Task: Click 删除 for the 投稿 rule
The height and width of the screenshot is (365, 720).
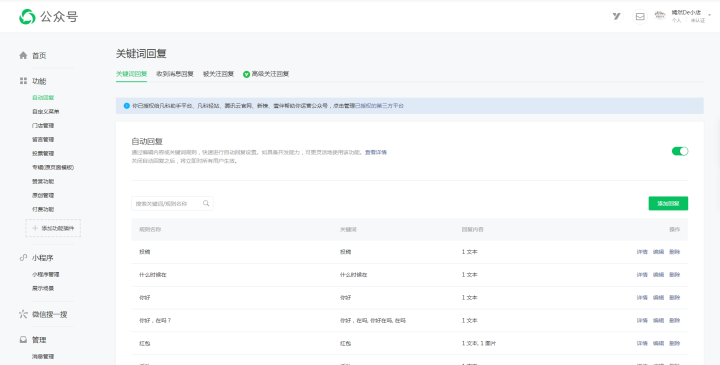Action: pos(675,252)
